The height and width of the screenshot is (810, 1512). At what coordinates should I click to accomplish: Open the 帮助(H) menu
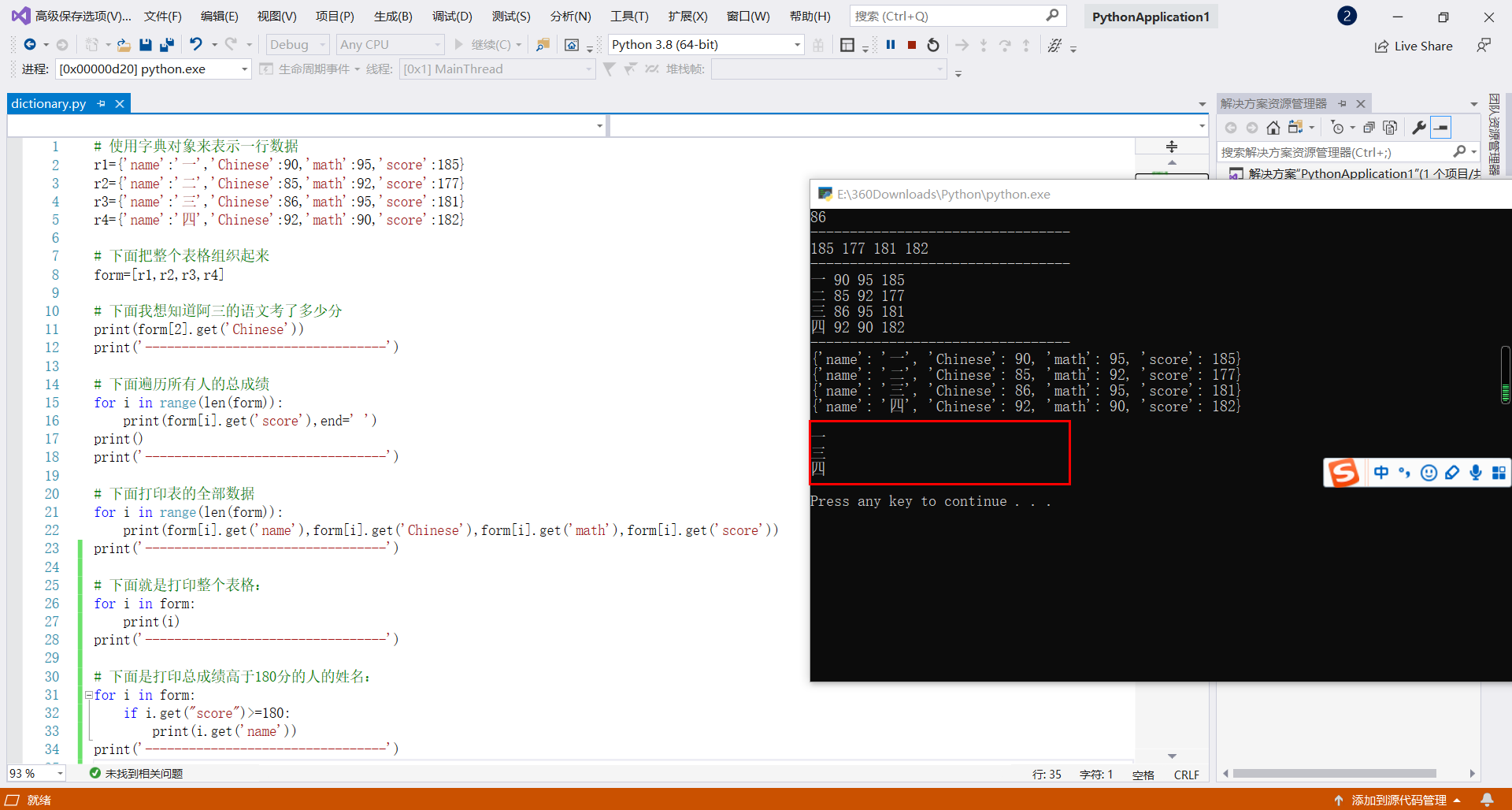click(810, 16)
